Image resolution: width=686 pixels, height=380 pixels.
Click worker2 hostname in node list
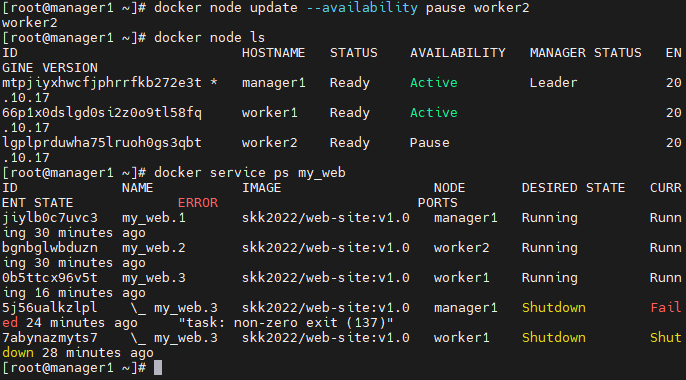click(270, 143)
